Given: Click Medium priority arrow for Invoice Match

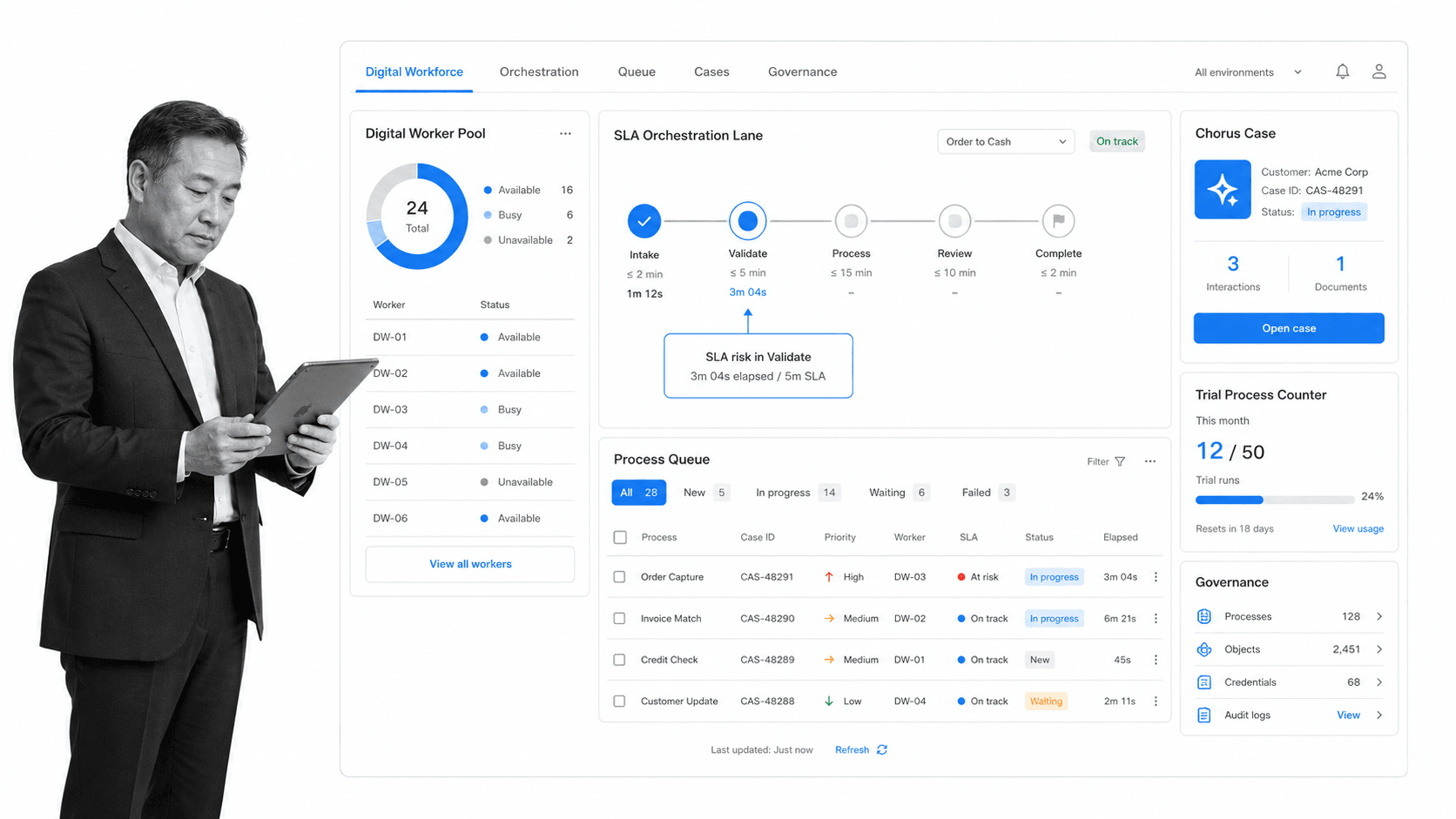Looking at the screenshot, I should [x=828, y=619].
